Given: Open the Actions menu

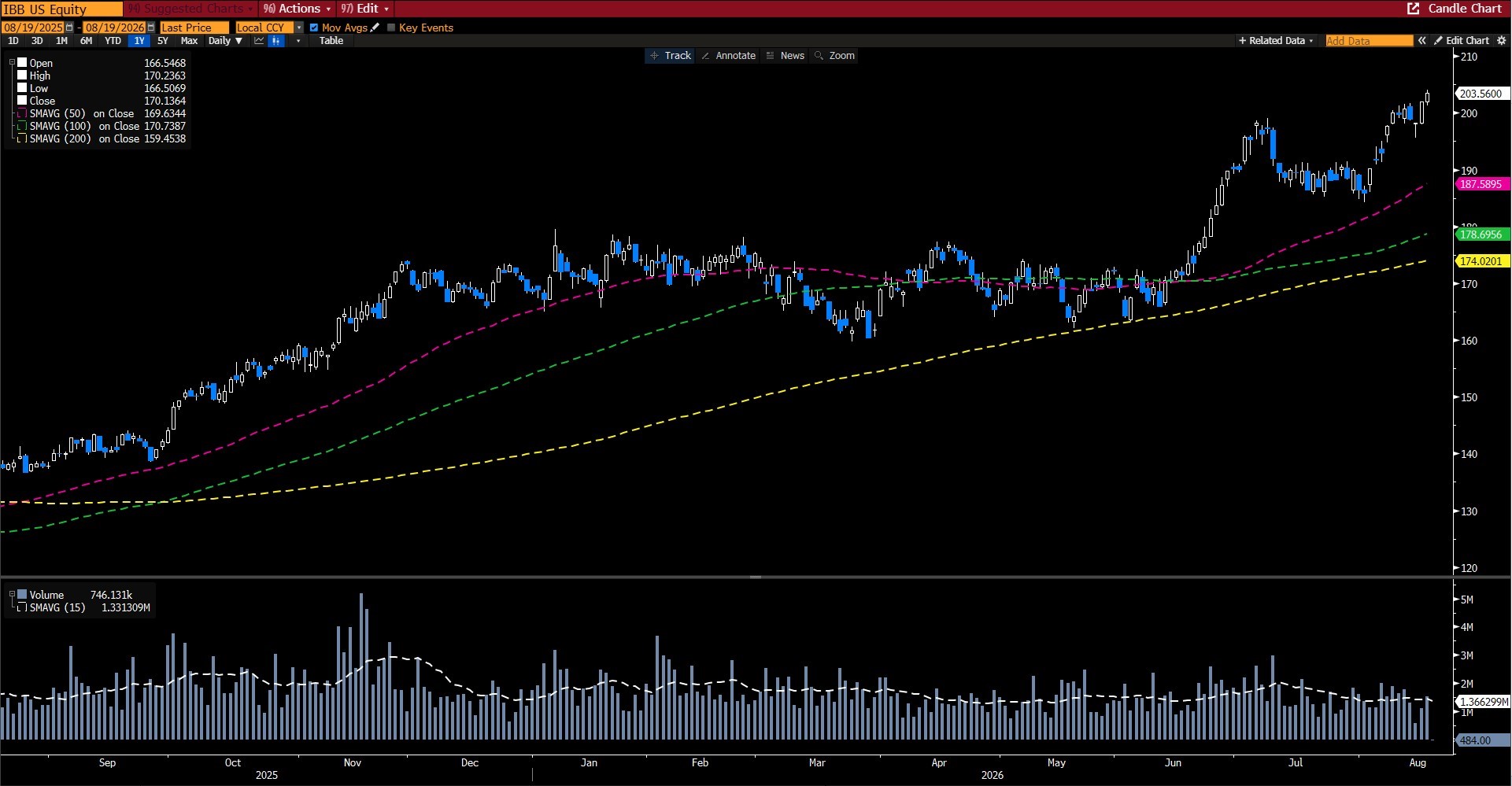Looking at the screenshot, I should pyautogui.click(x=297, y=9).
